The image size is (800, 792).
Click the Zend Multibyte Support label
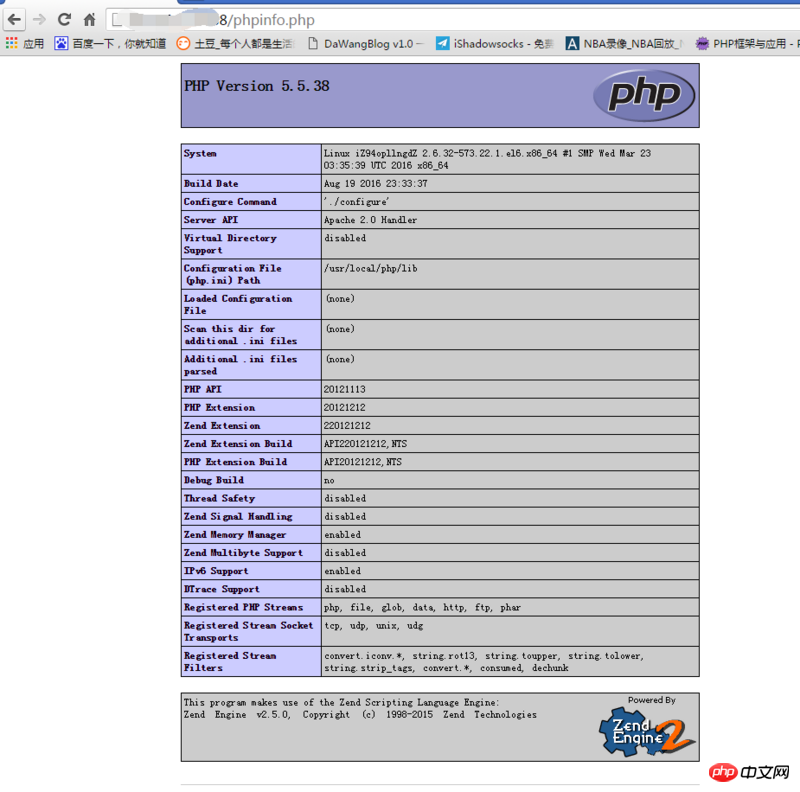tap(243, 553)
